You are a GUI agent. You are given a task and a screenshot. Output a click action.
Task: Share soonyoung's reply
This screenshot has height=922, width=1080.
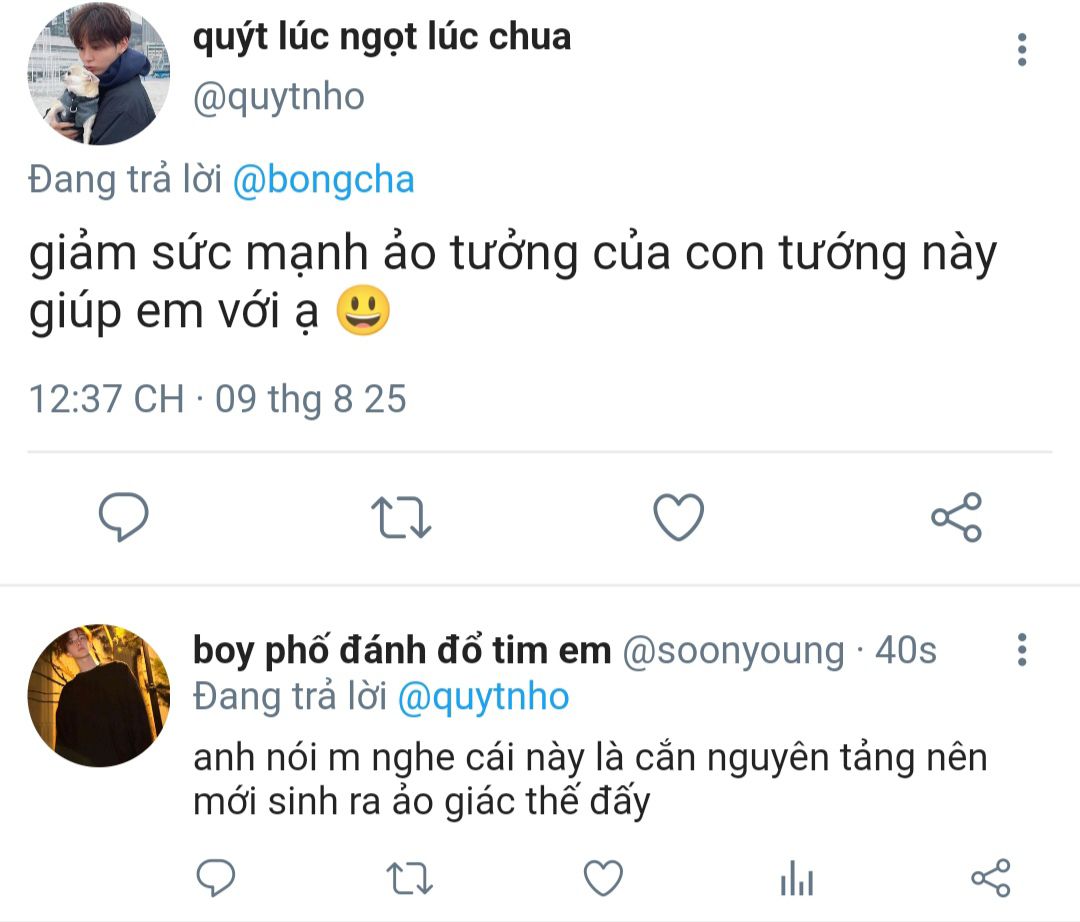coord(990,878)
